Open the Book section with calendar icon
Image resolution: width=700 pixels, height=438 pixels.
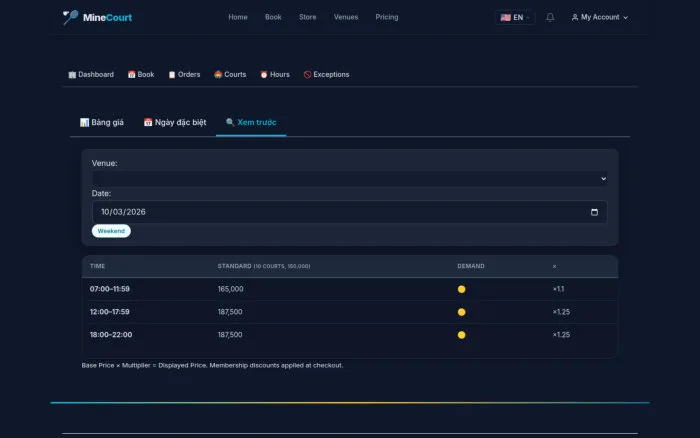[x=141, y=75]
